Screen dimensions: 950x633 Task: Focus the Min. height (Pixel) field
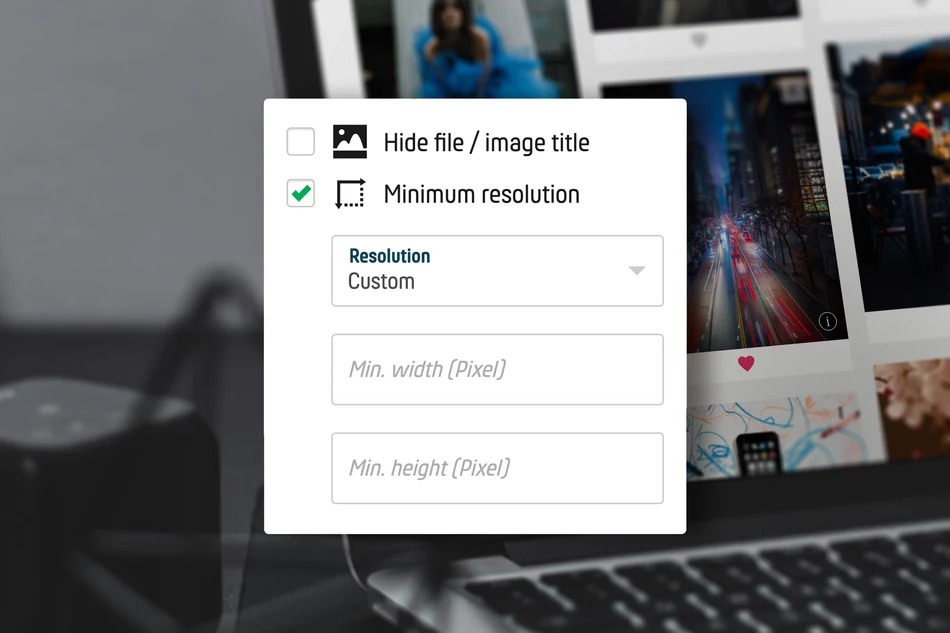click(497, 468)
